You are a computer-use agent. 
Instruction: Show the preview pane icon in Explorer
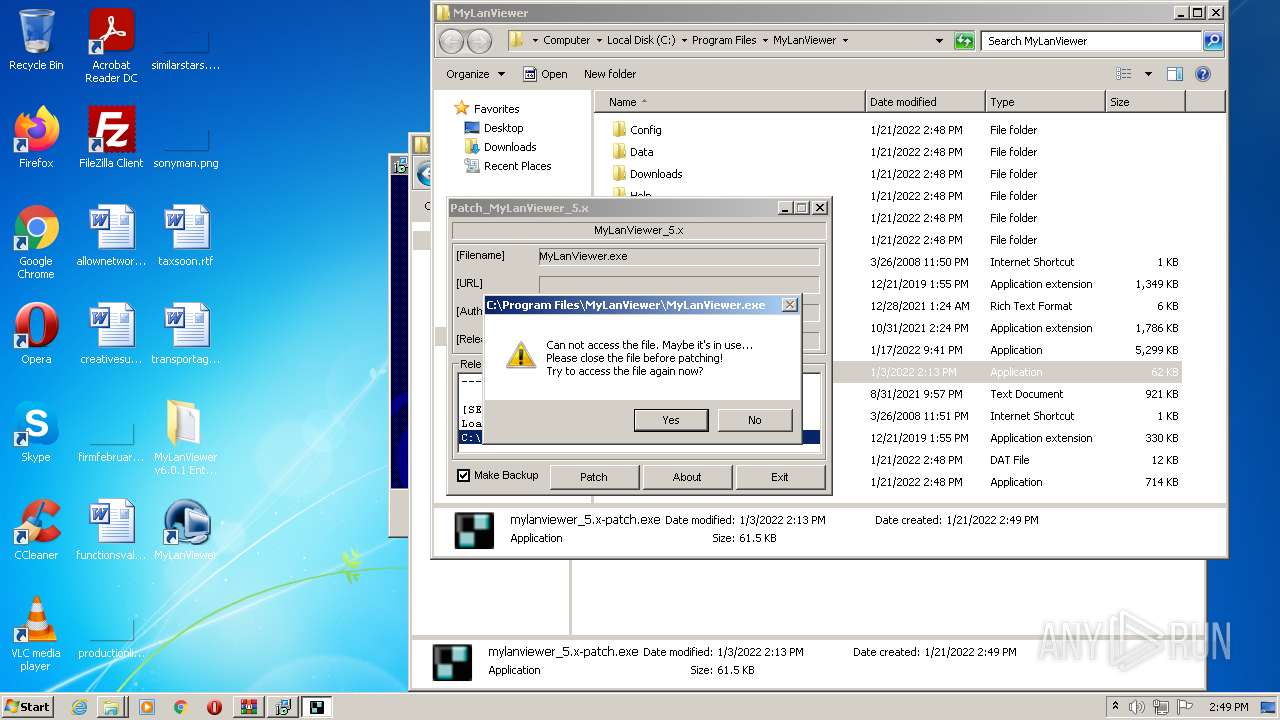(1175, 74)
